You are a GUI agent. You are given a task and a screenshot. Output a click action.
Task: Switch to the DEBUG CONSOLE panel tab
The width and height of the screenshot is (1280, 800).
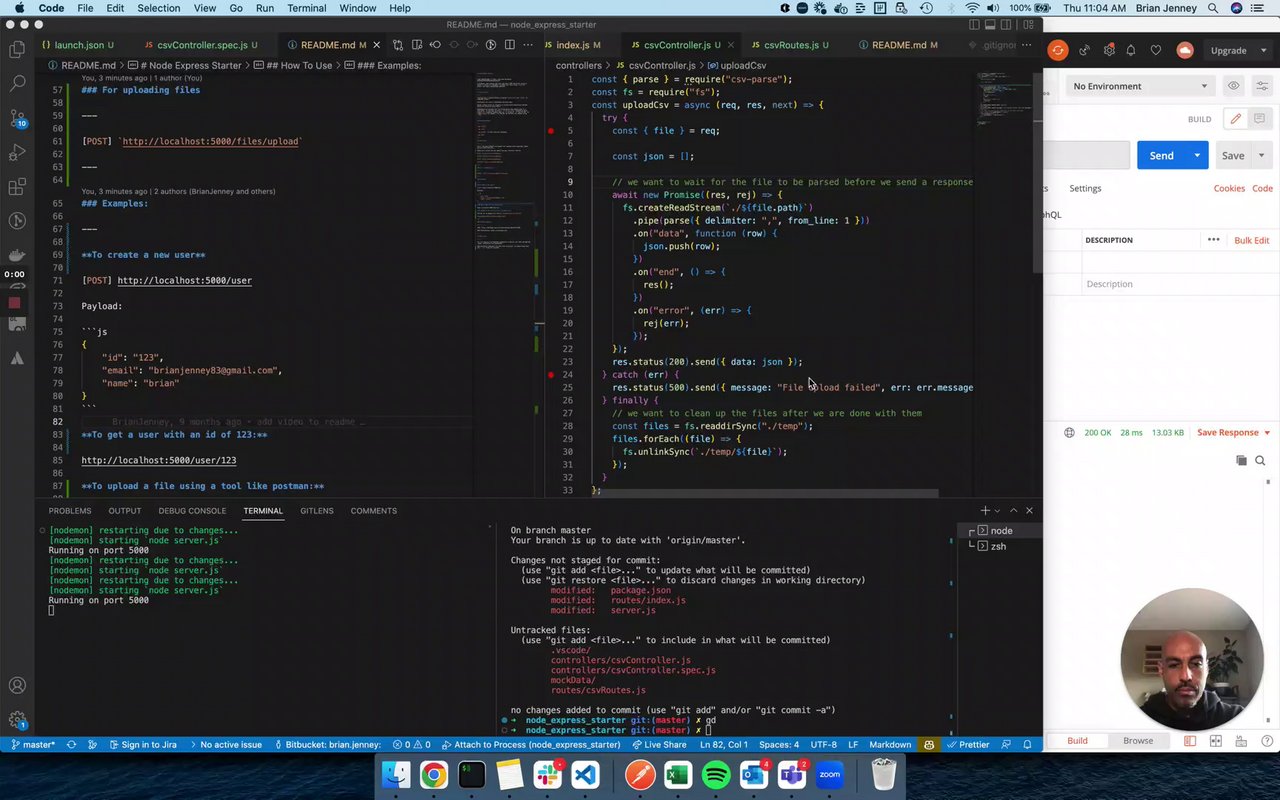click(192, 511)
